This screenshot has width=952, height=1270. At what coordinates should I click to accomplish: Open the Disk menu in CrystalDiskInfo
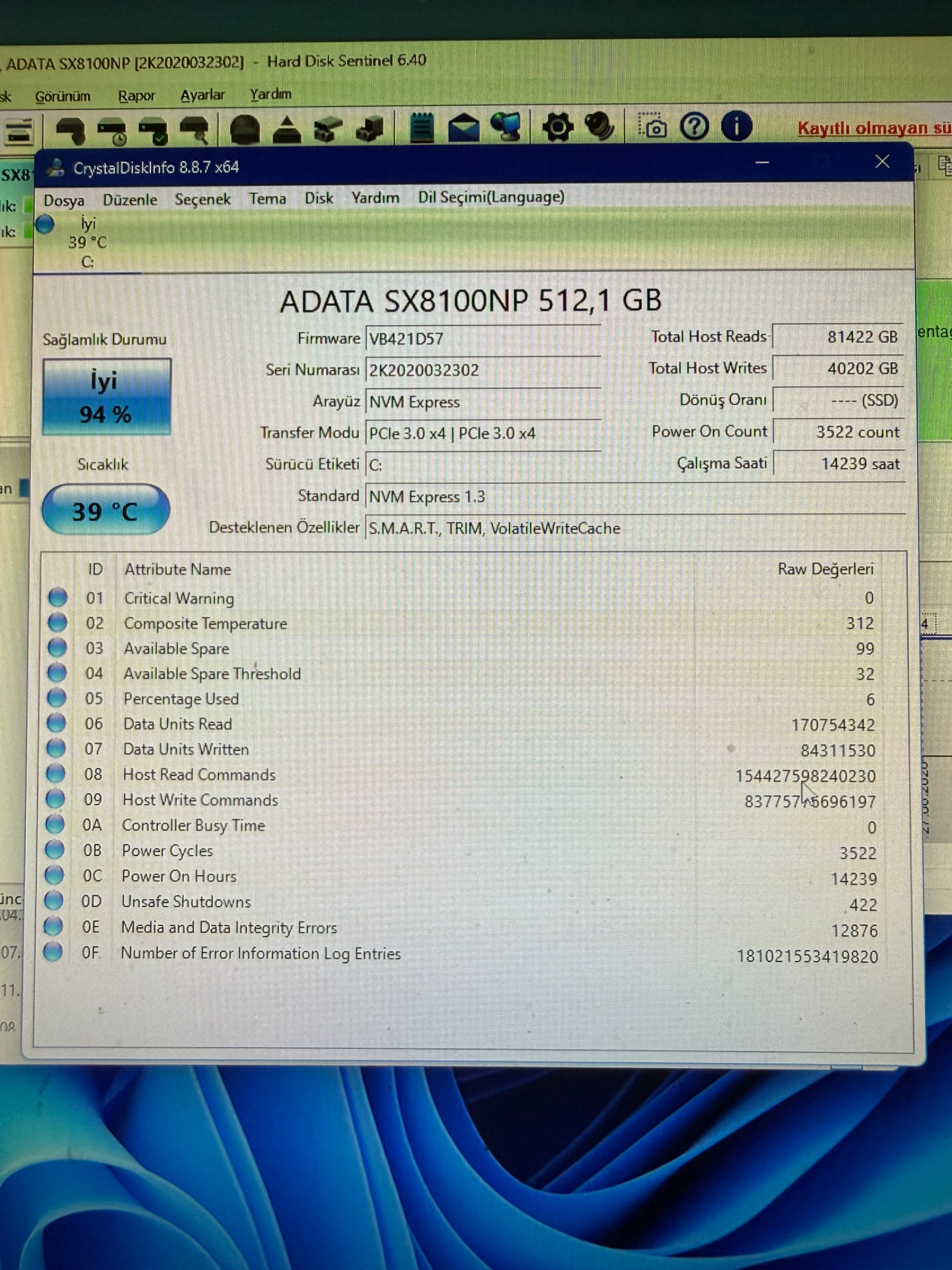pos(319,198)
